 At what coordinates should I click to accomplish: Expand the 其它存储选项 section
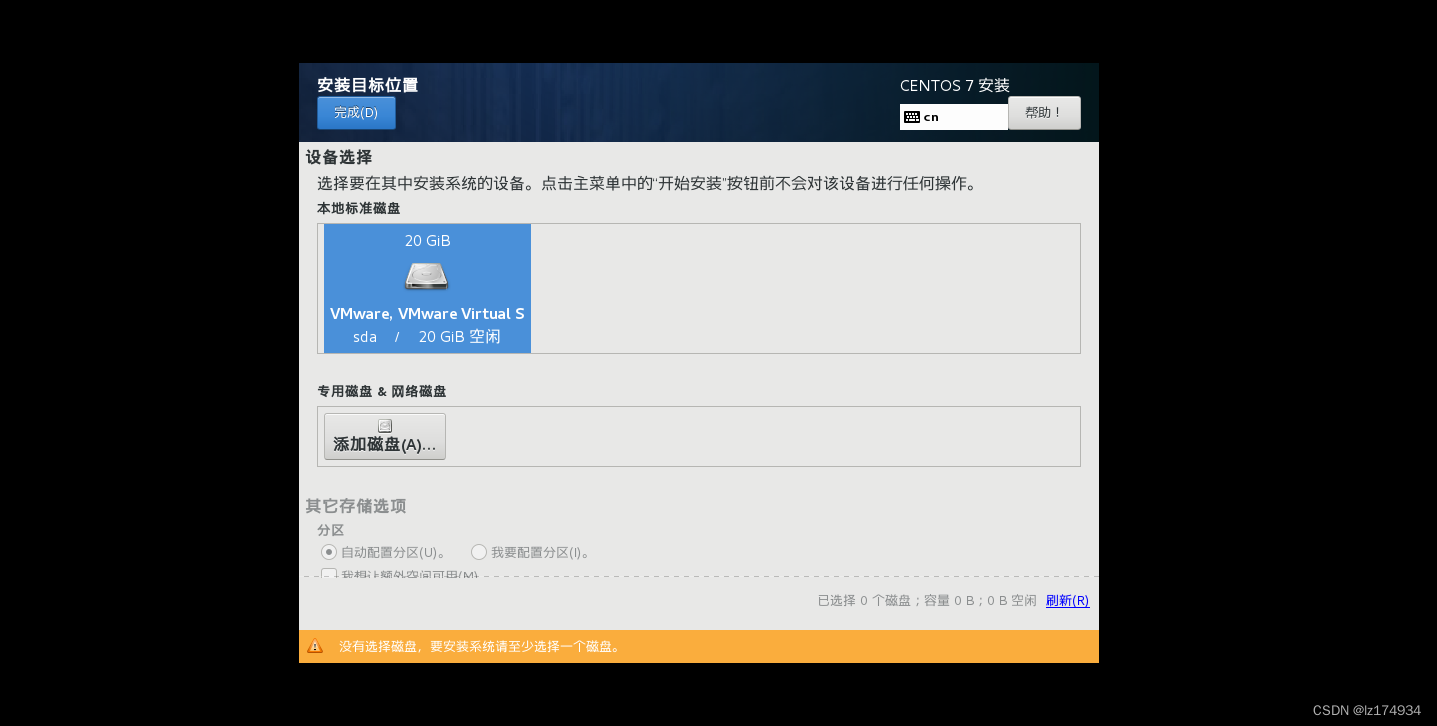(x=355, y=506)
